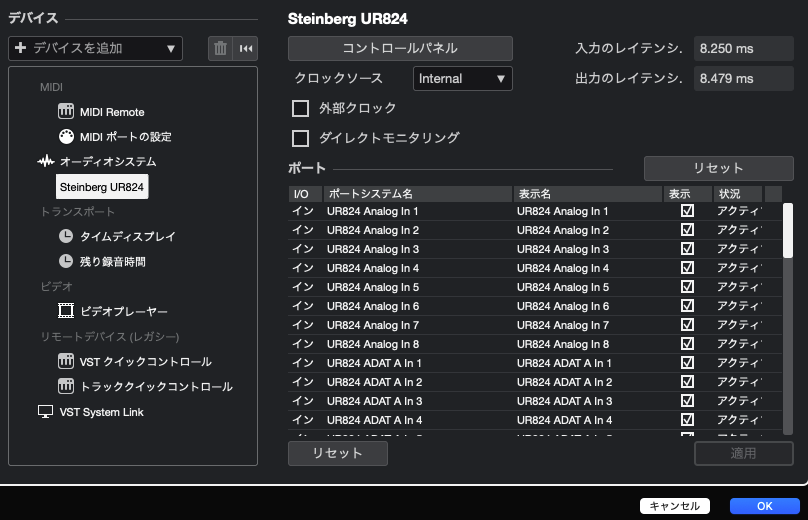Uncheck 表示 for UR824 Analog In 7
This screenshot has height=520, width=808.
(687, 325)
